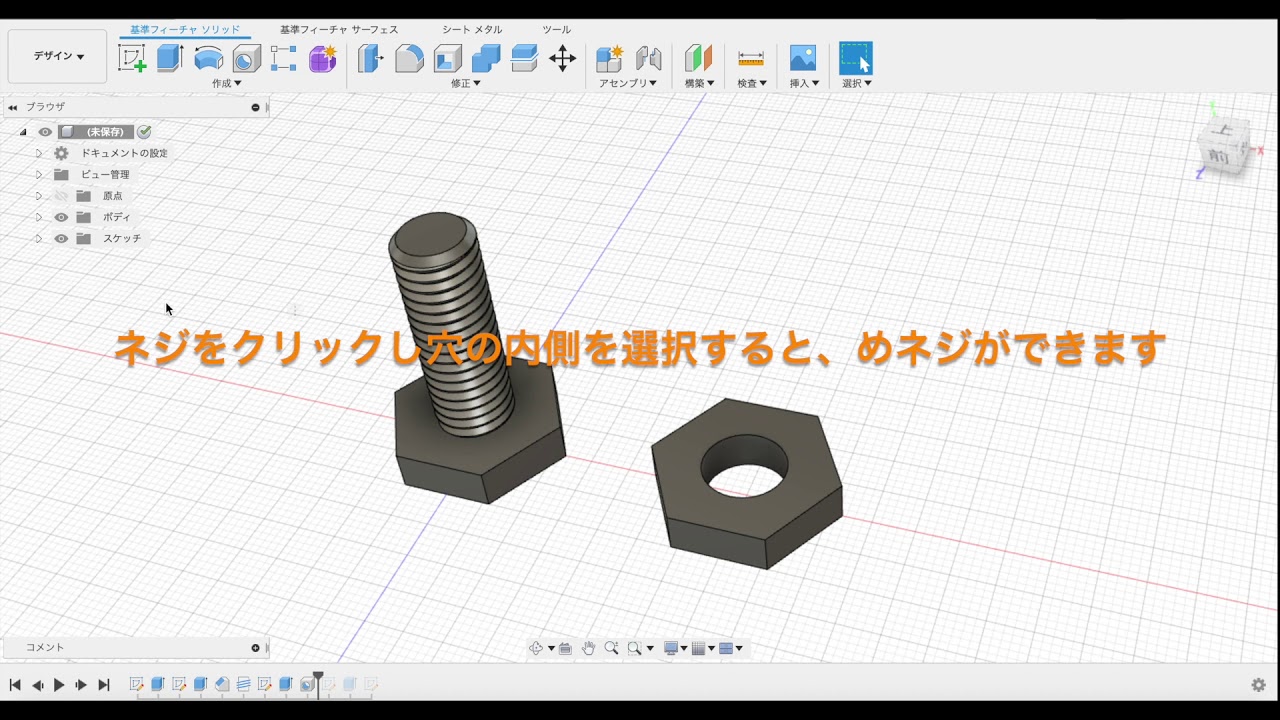Select the Zoom magnifier tool

click(x=611, y=648)
